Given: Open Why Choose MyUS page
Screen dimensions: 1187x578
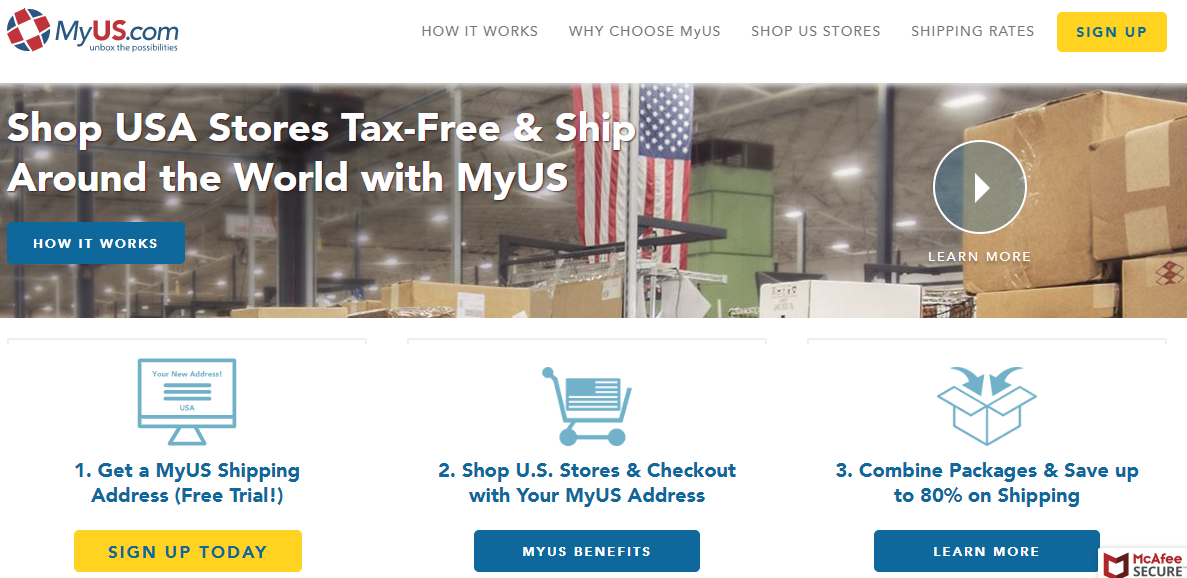Looking at the screenshot, I should tap(645, 32).
